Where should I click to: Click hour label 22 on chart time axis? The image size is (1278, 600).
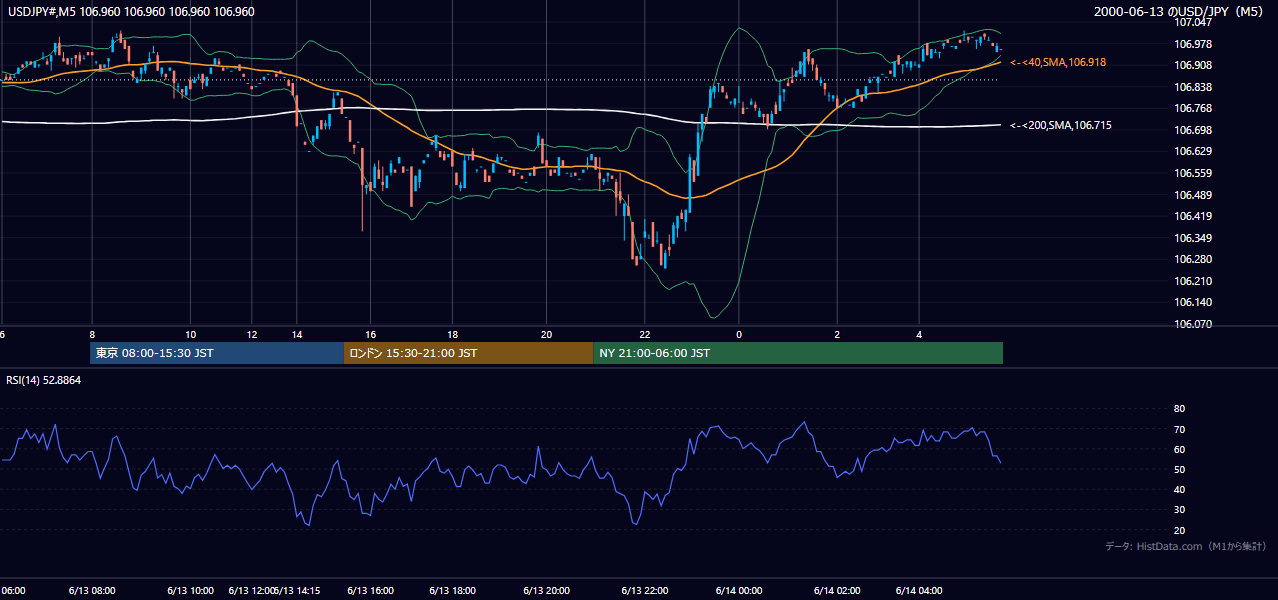click(x=645, y=334)
